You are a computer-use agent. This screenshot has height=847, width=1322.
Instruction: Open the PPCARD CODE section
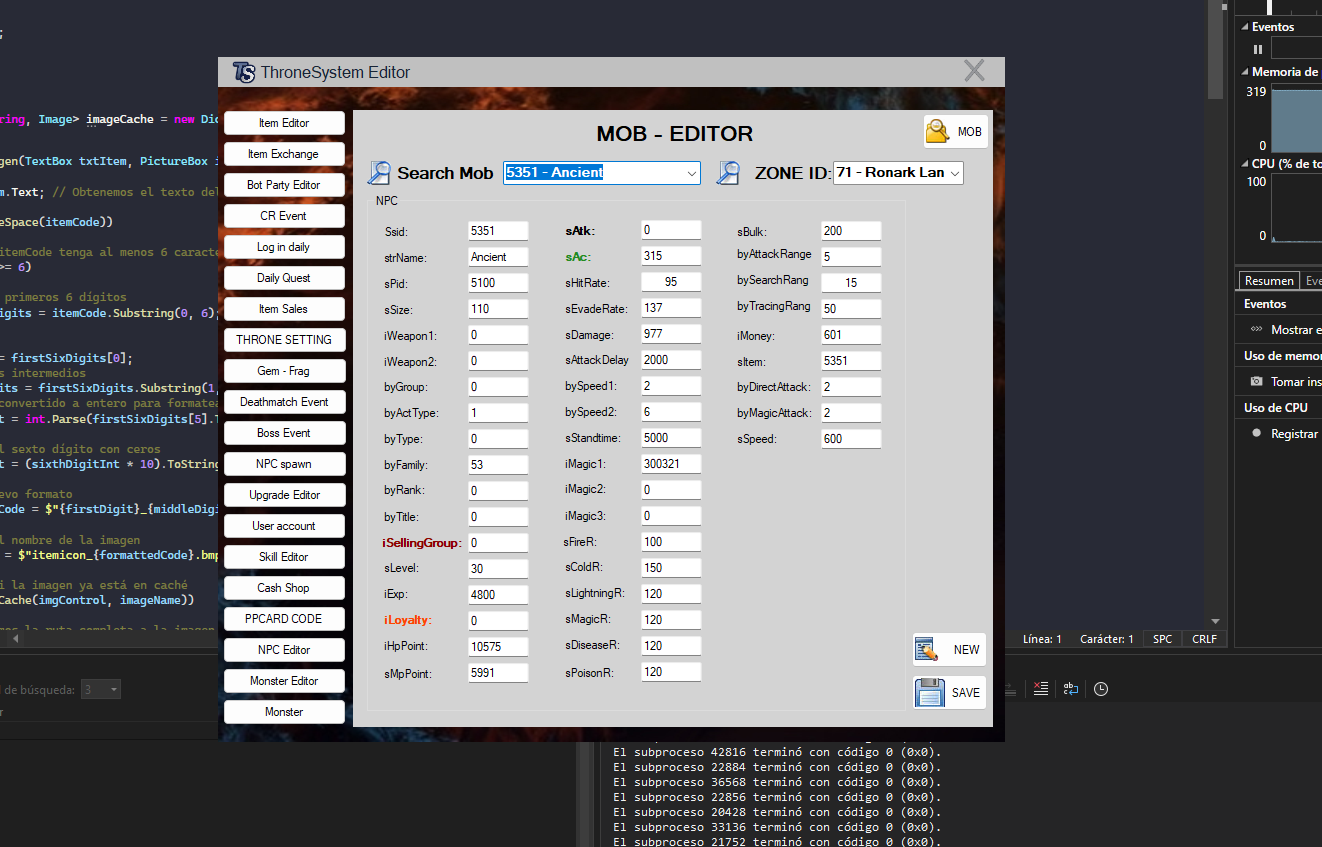pyautogui.click(x=284, y=619)
